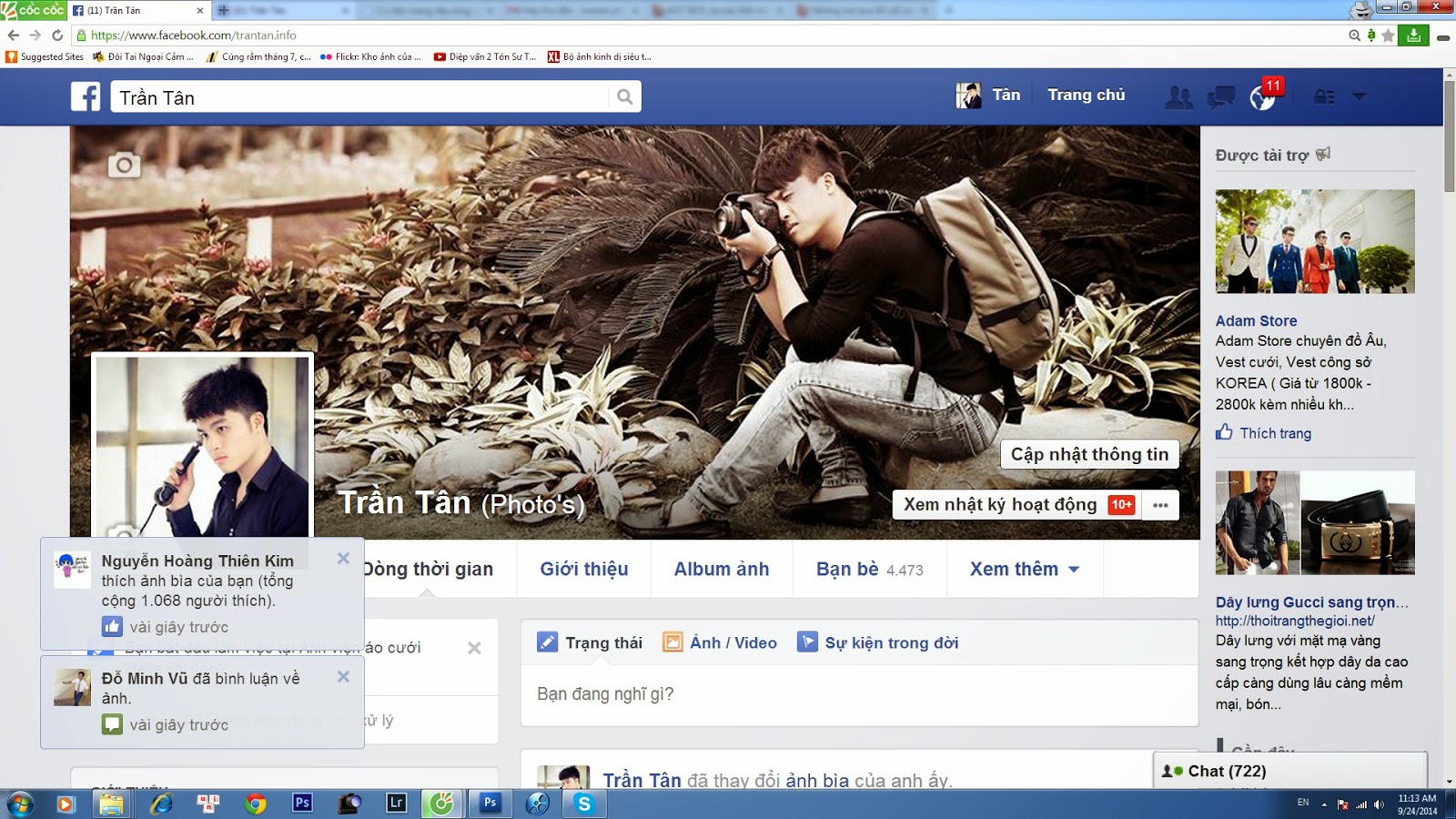Select Sự kiện trong đời option
The height and width of the screenshot is (819, 1456).
coord(878,642)
